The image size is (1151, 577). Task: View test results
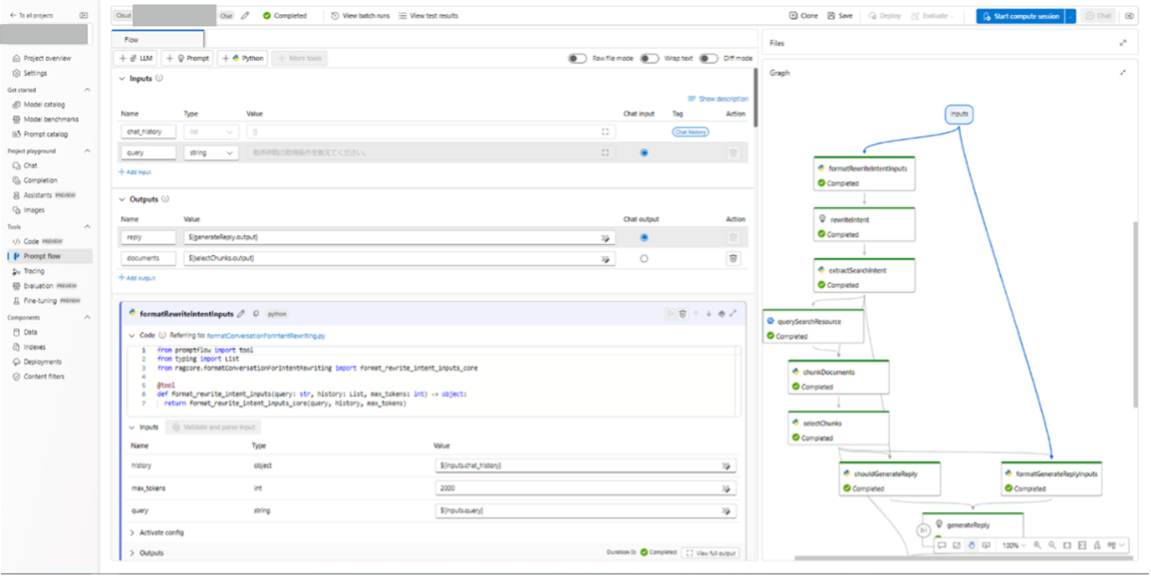point(428,15)
